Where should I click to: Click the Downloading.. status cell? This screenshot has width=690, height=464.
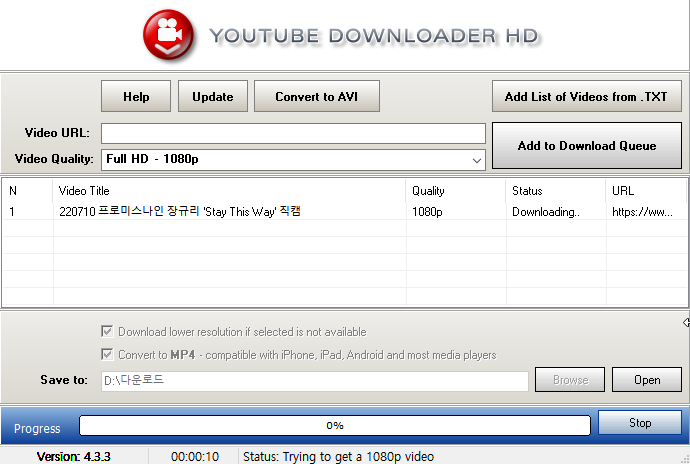546,212
